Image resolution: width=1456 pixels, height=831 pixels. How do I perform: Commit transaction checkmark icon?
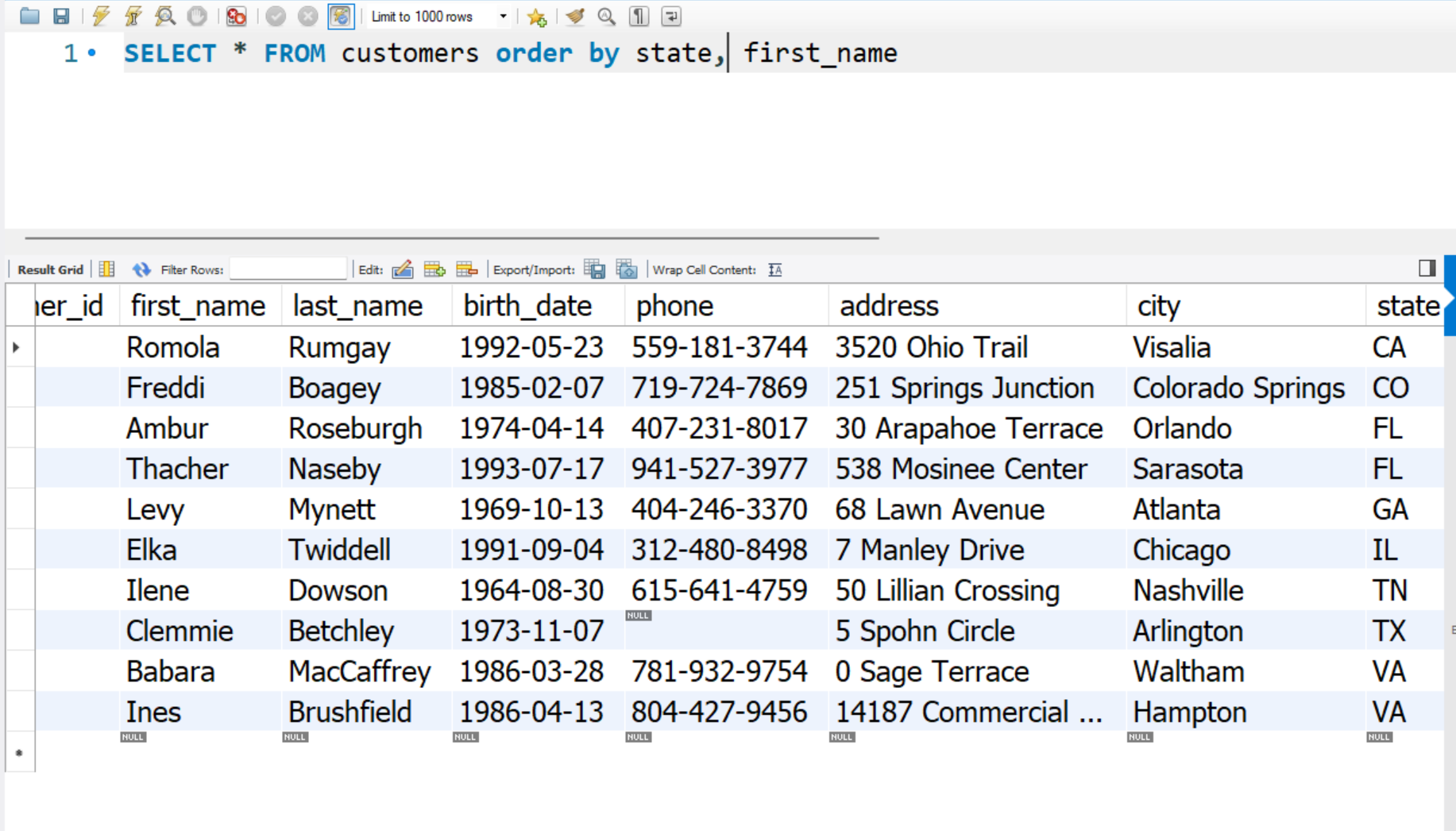point(276,16)
